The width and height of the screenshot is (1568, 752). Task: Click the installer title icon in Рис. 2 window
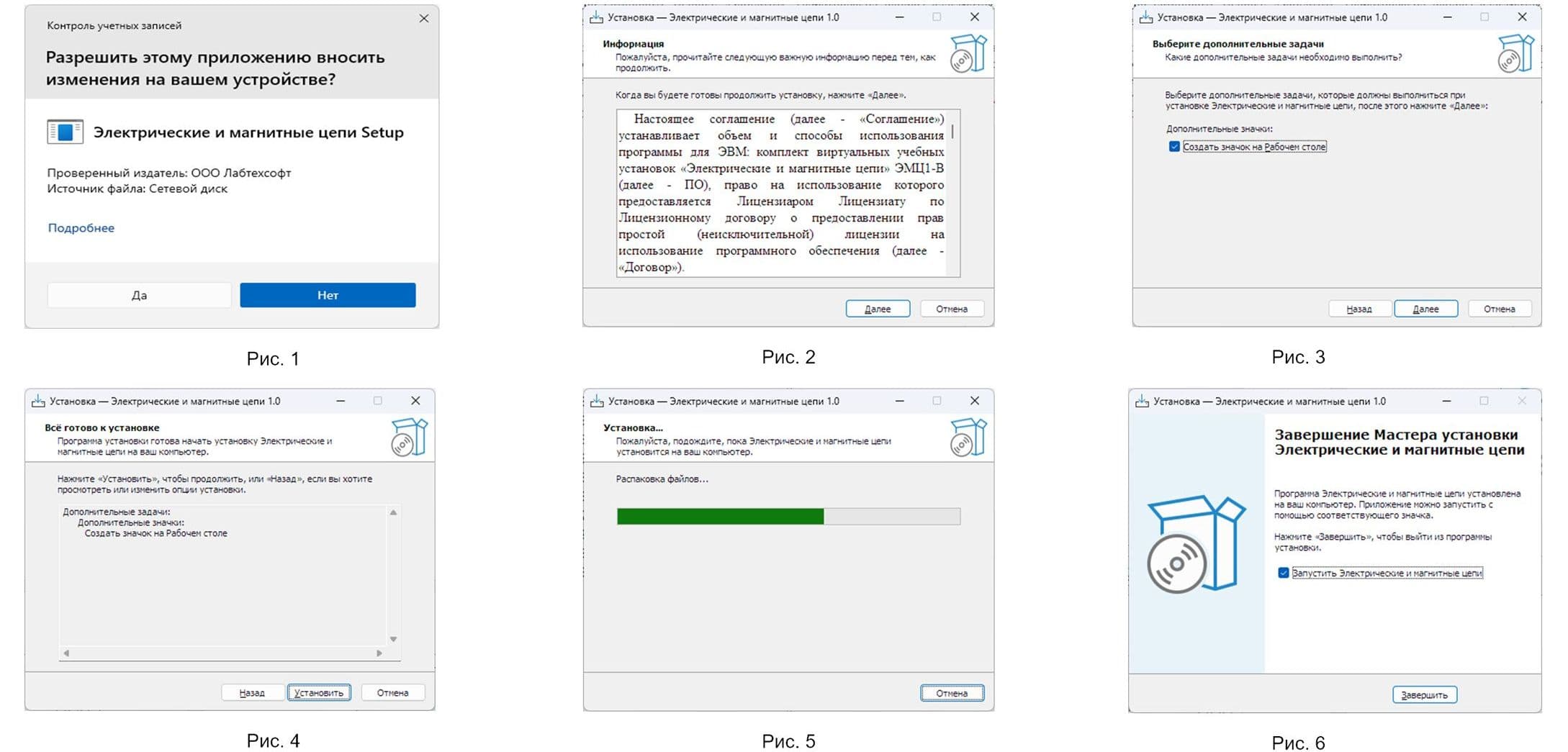point(596,17)
